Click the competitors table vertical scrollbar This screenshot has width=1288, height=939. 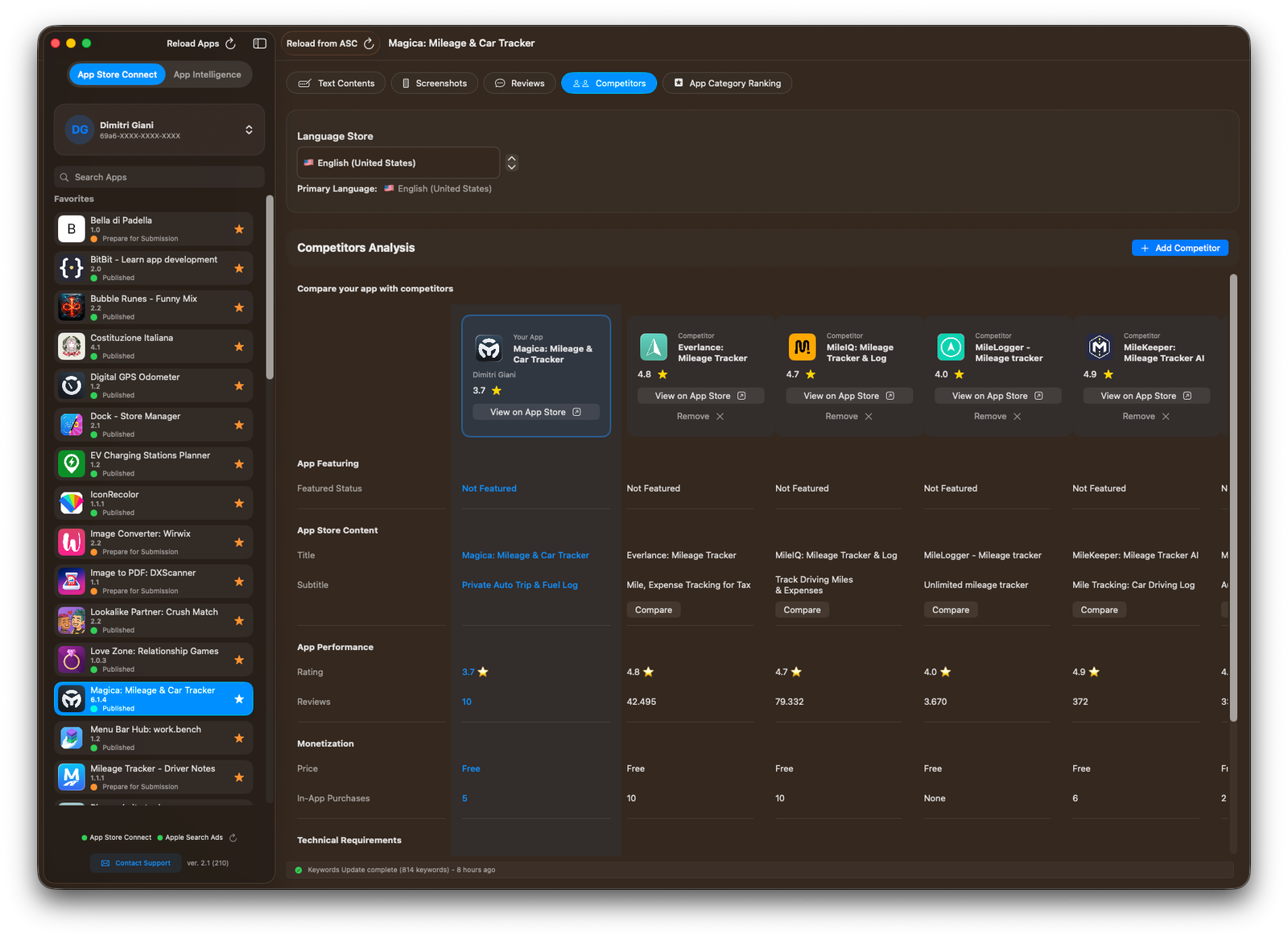coord(1233,499)
